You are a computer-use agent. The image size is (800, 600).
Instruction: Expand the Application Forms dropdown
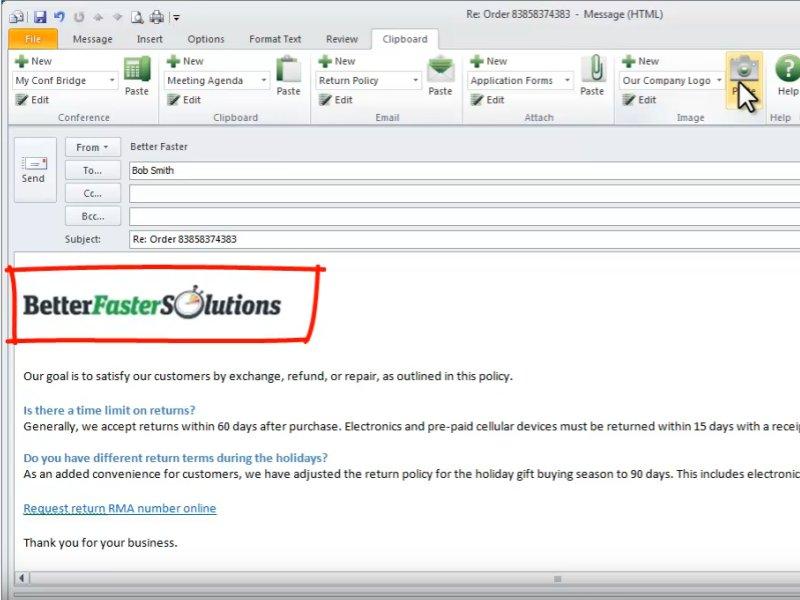[x=567, y=81]
